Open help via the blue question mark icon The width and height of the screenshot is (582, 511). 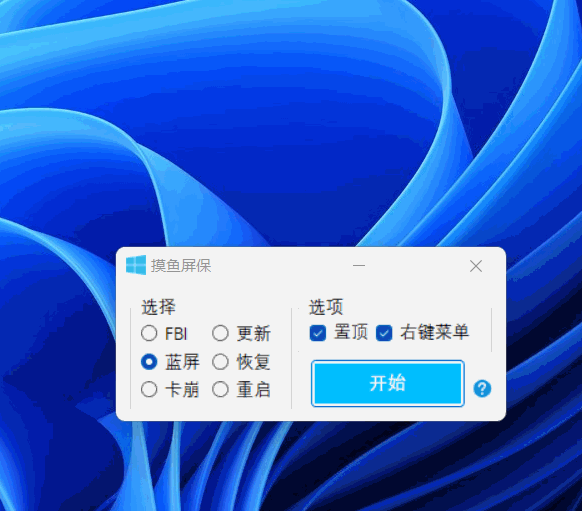(482, 389)
